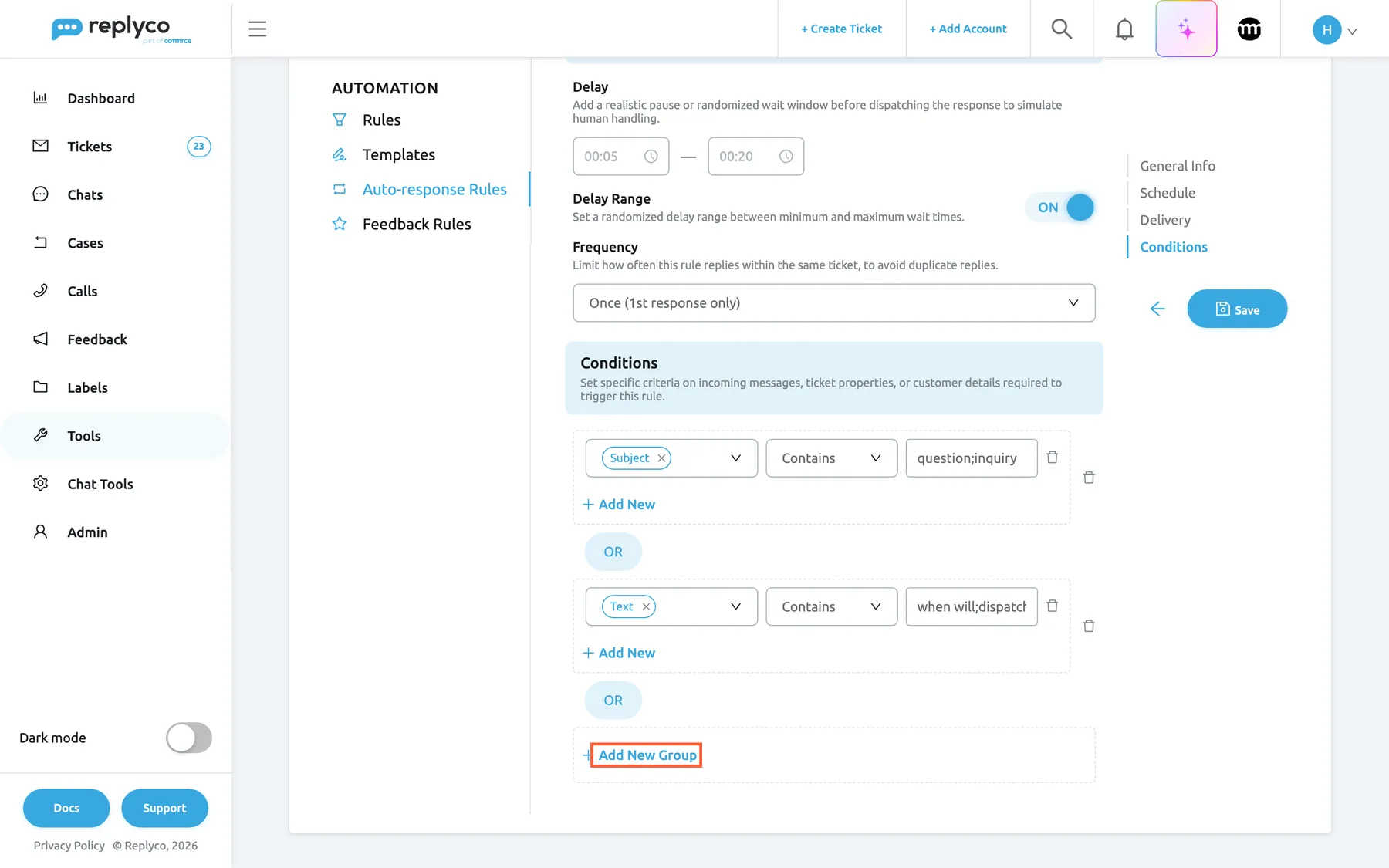Remove the Subject tag with its x

coord(661,458)
